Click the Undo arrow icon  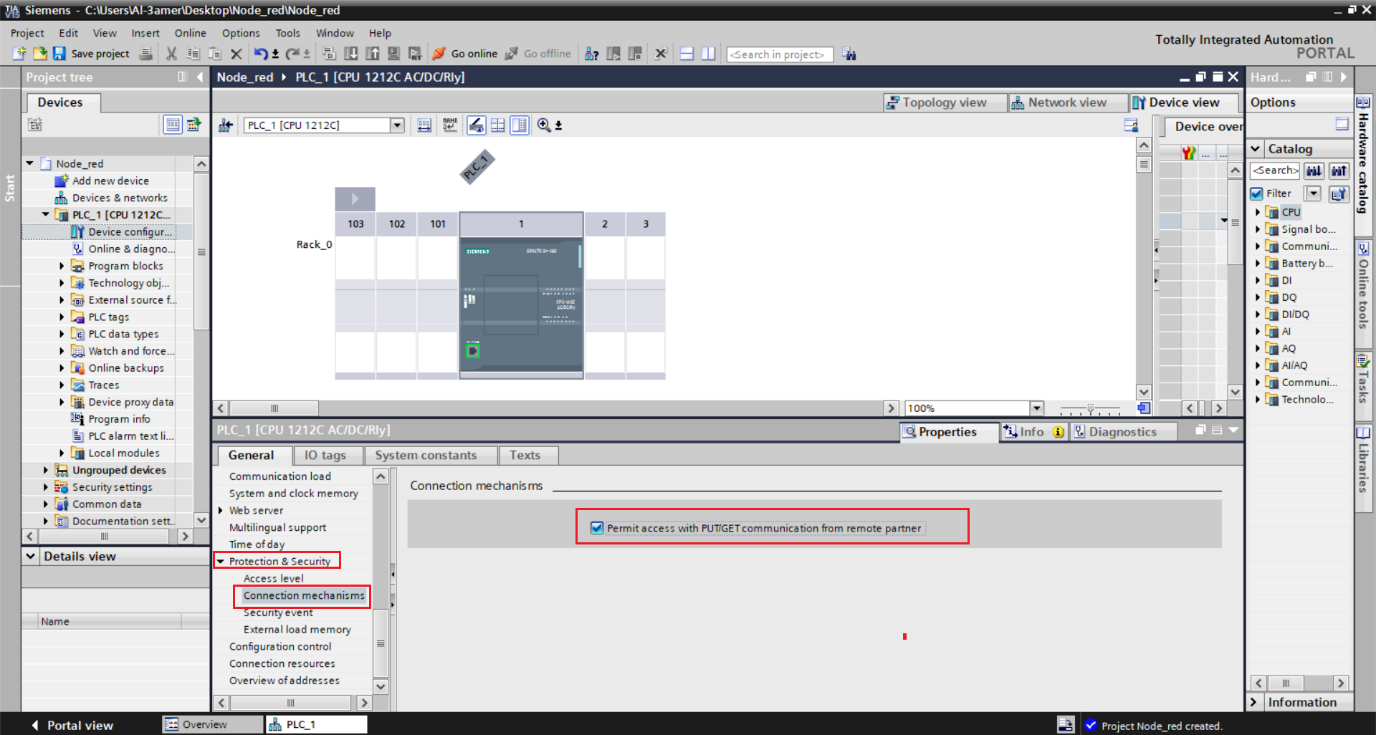261,53
